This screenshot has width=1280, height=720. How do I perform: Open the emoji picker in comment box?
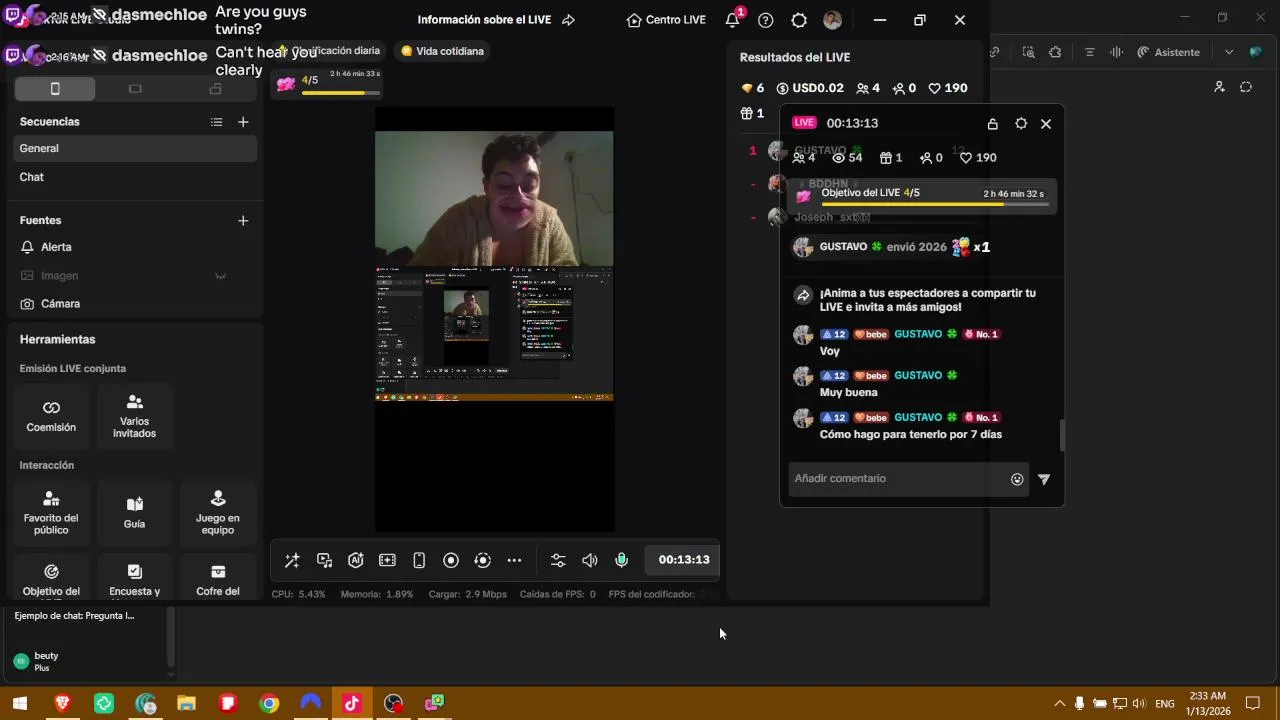(x=1017, y=479)
